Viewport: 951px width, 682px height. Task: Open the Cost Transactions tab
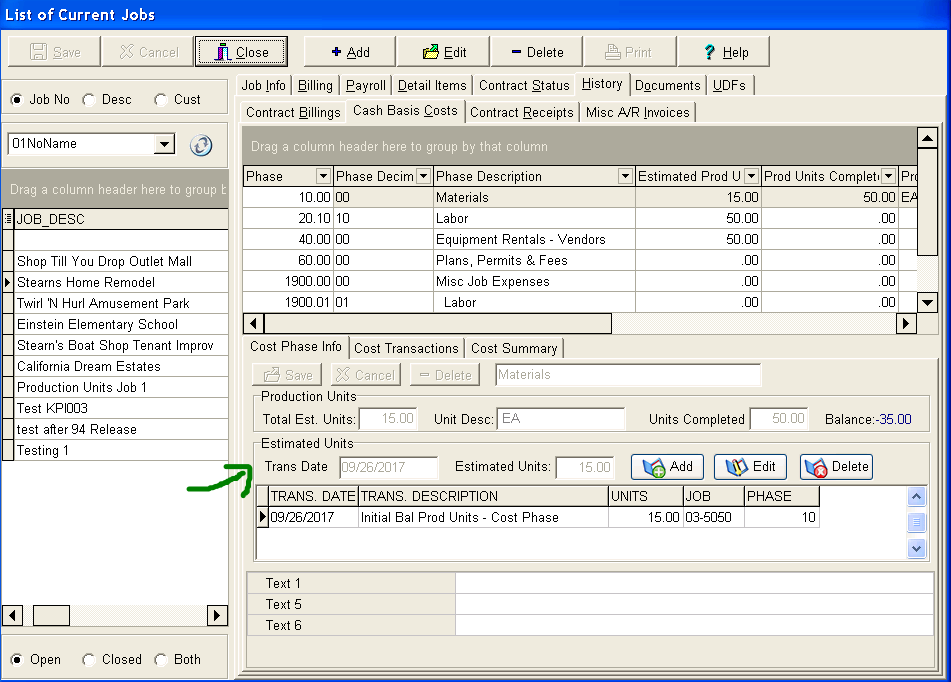tap(406, 348)
